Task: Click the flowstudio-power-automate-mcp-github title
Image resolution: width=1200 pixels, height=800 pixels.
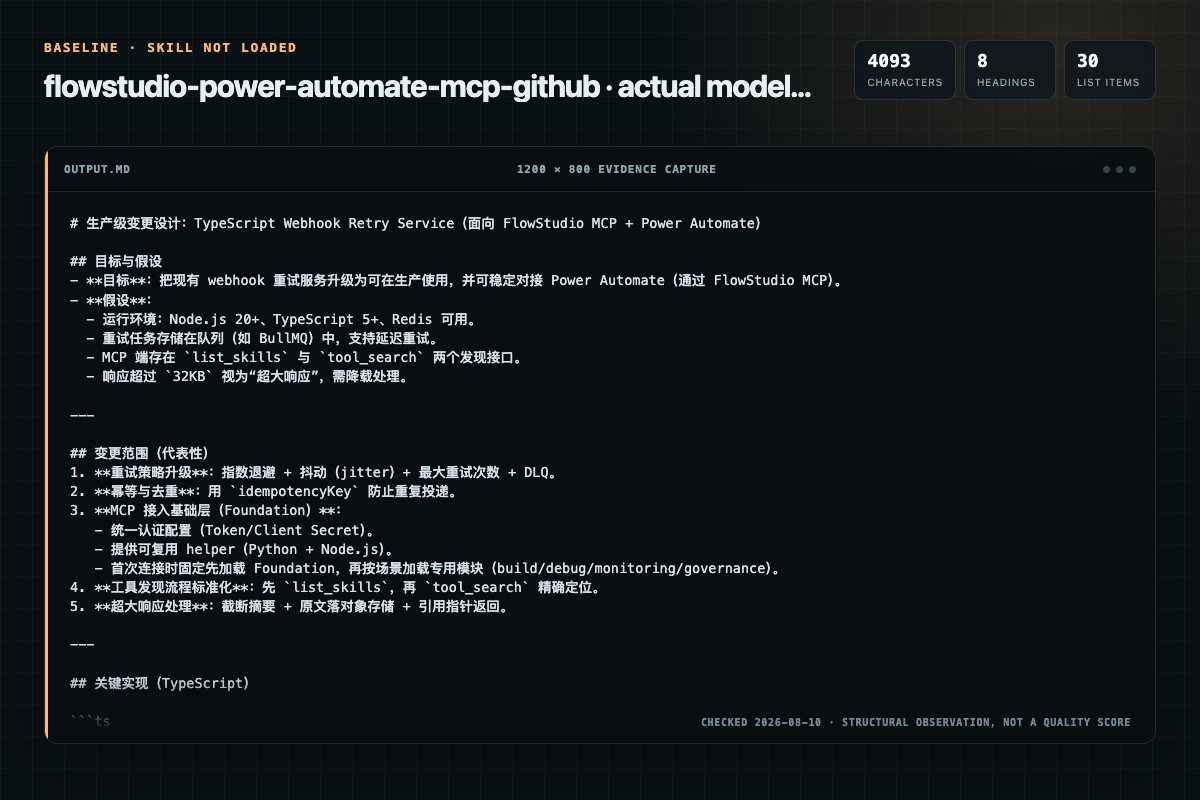Action: pos(427,87)
